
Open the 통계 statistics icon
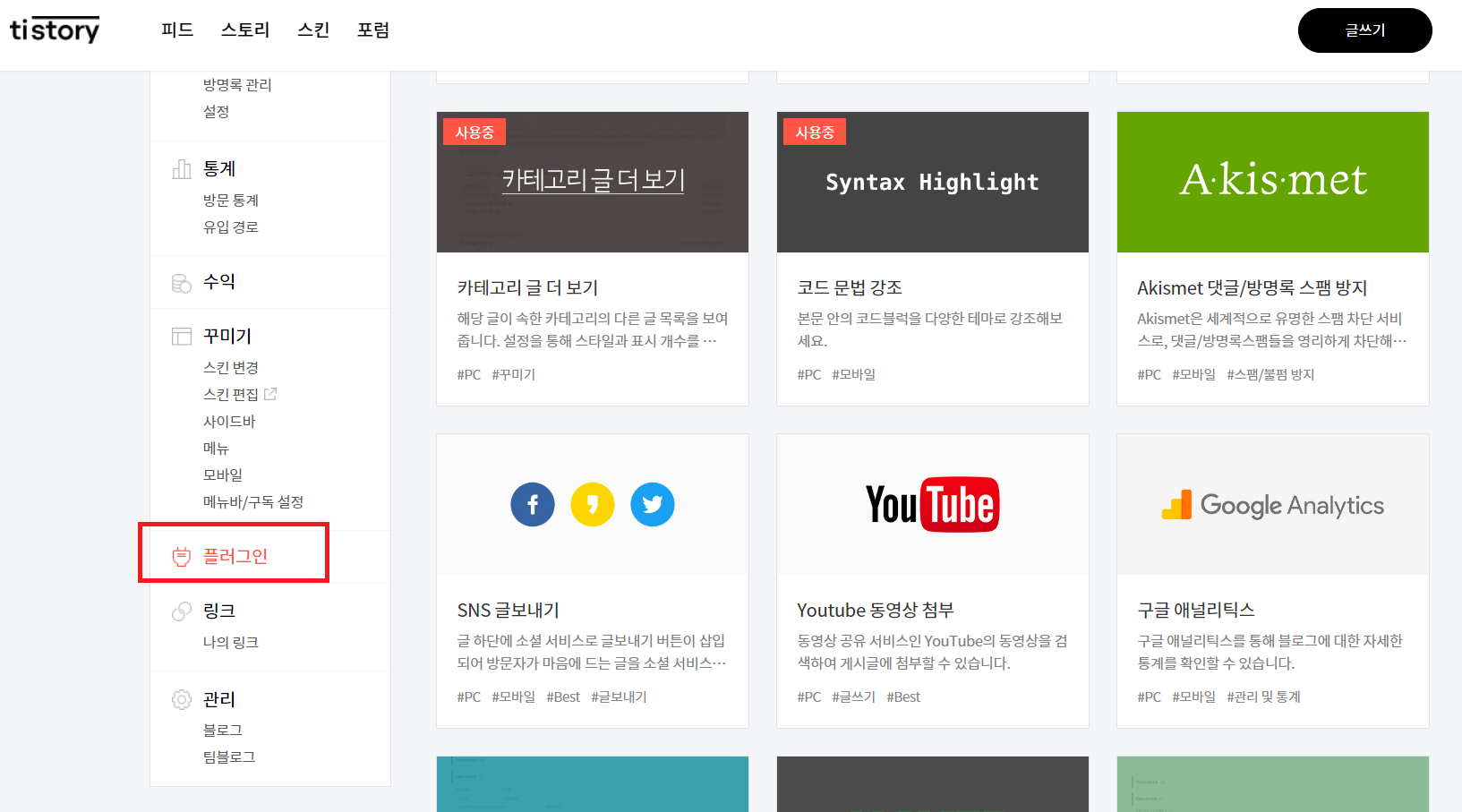tap(182, 169)
